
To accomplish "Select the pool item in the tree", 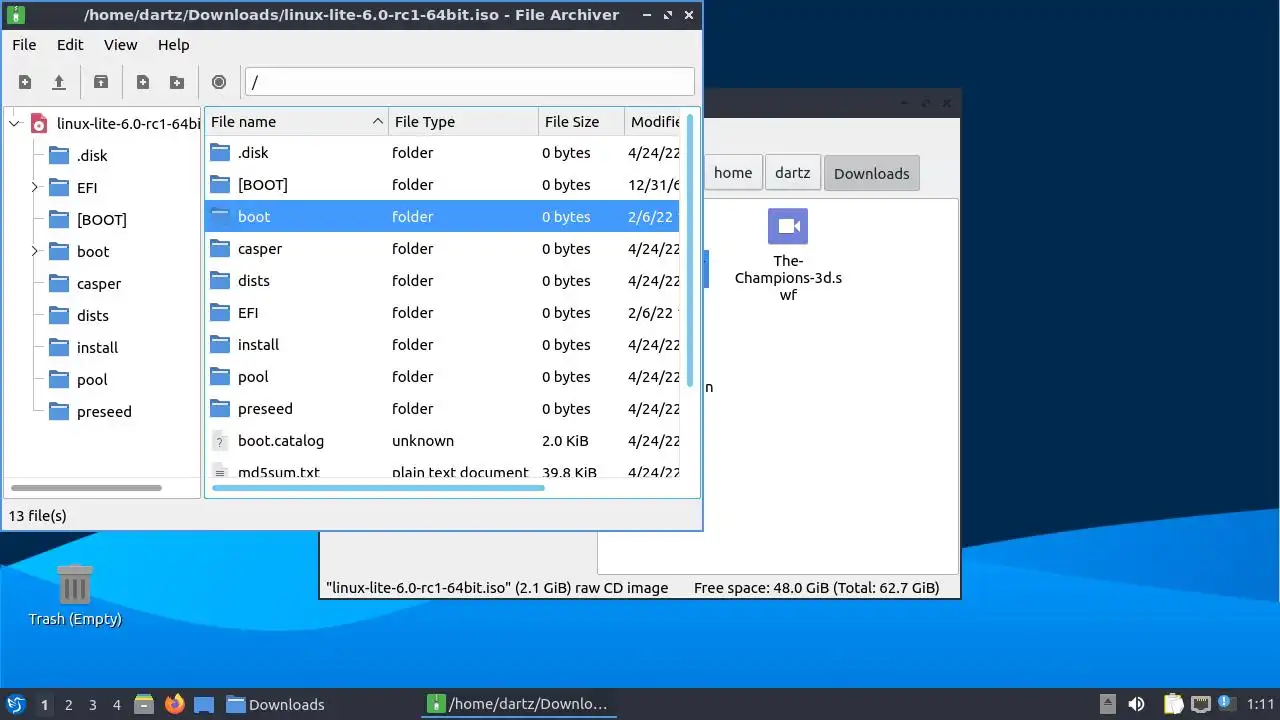I will click(92, 379).
